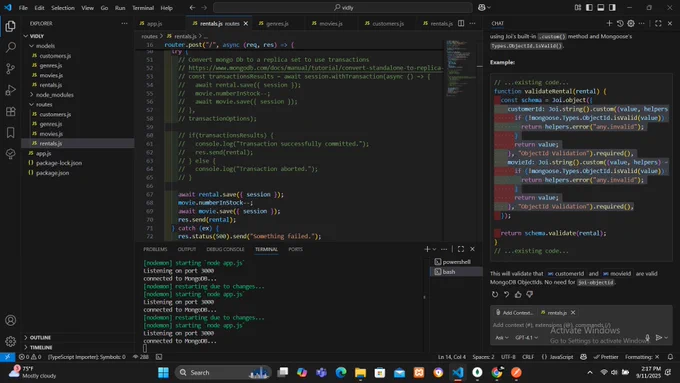
Task: Start voice chat with microphone icon
Action: tap(647, 337)
